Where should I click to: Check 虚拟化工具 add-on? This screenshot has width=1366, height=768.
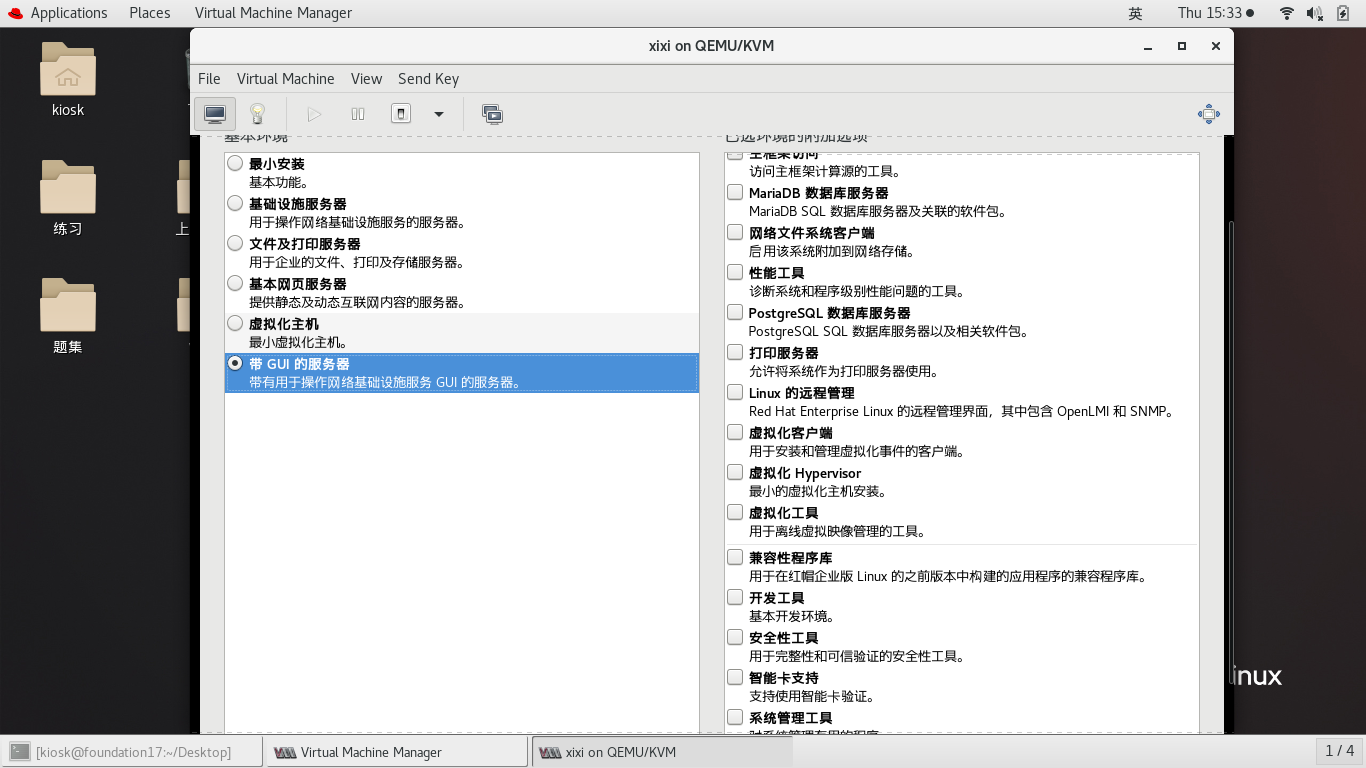coord(735,512)
